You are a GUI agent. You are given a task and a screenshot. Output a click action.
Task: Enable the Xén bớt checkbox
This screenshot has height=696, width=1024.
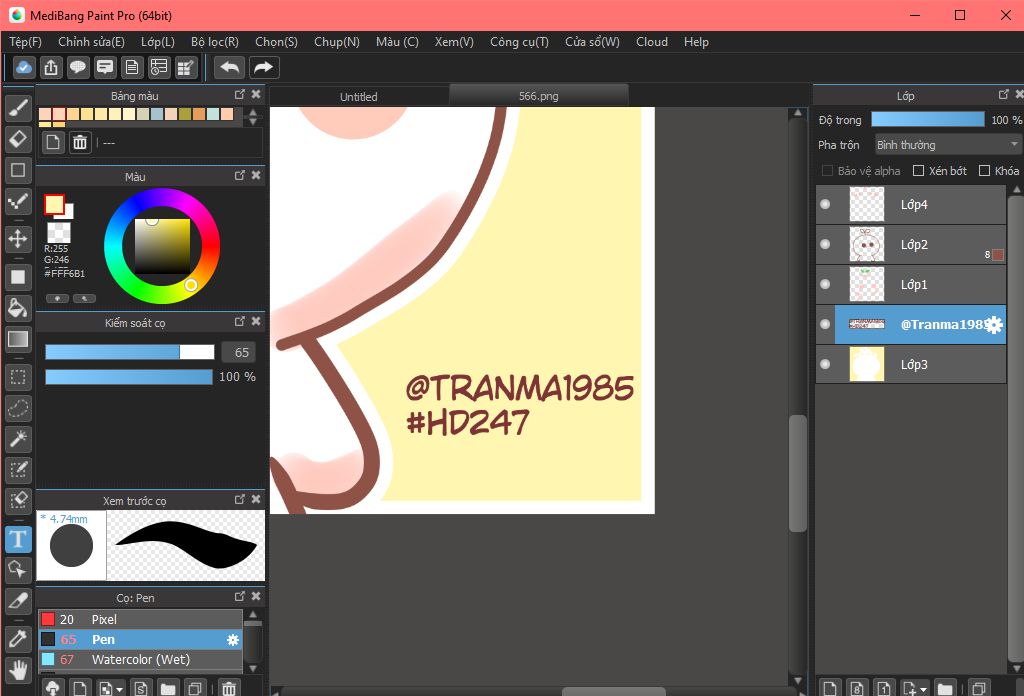pyautogui.click(x=918, y=170)
